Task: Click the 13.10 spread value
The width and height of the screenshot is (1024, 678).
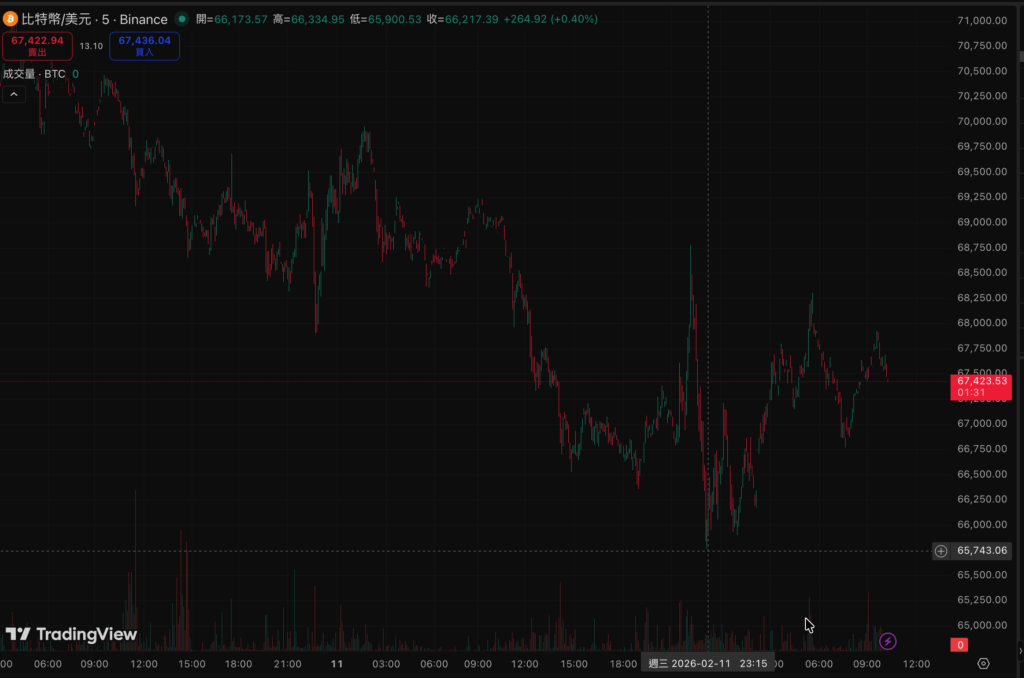Action: pos(91,46)
